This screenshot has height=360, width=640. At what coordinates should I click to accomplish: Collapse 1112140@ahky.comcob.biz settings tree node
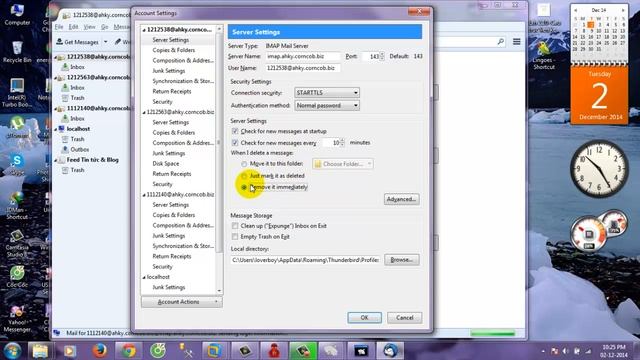click(144, 195)
